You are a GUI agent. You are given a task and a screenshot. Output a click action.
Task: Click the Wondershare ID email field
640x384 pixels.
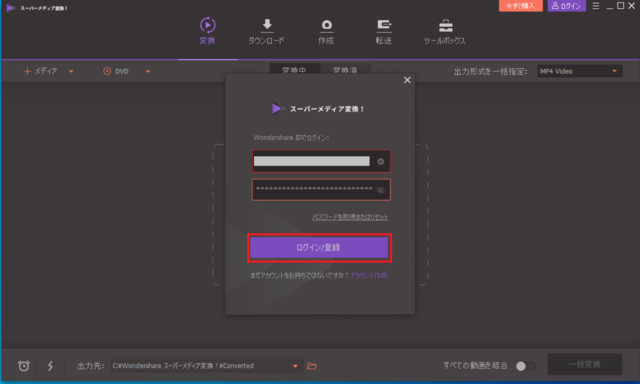coord(321,161)
